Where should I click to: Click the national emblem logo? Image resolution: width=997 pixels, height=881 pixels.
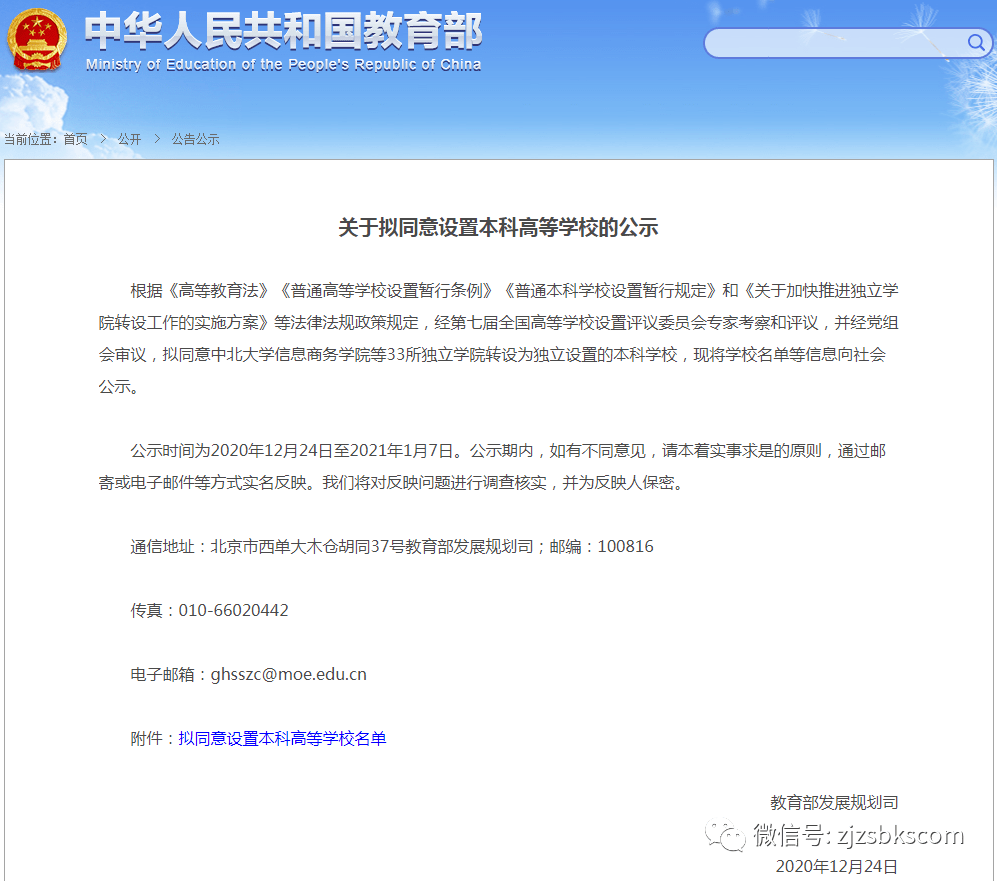click(36, 40)
